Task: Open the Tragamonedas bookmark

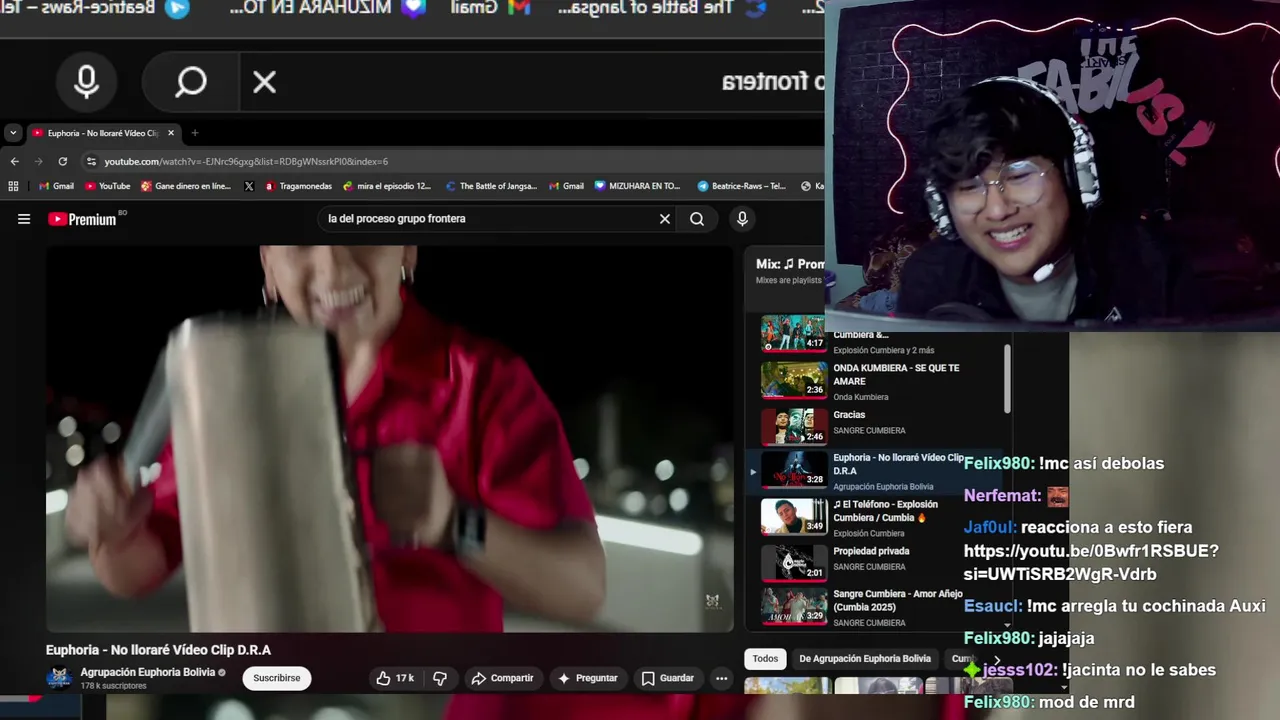Action: (298, 186)
